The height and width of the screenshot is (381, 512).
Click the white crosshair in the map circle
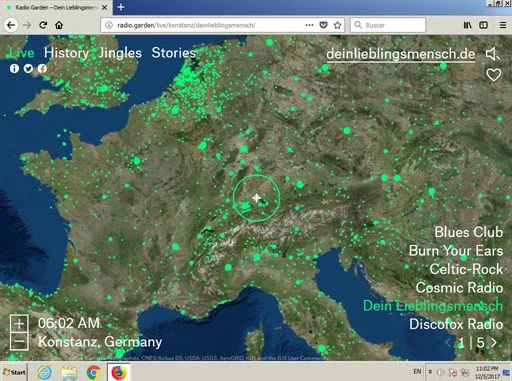click(x=256, y=198)
